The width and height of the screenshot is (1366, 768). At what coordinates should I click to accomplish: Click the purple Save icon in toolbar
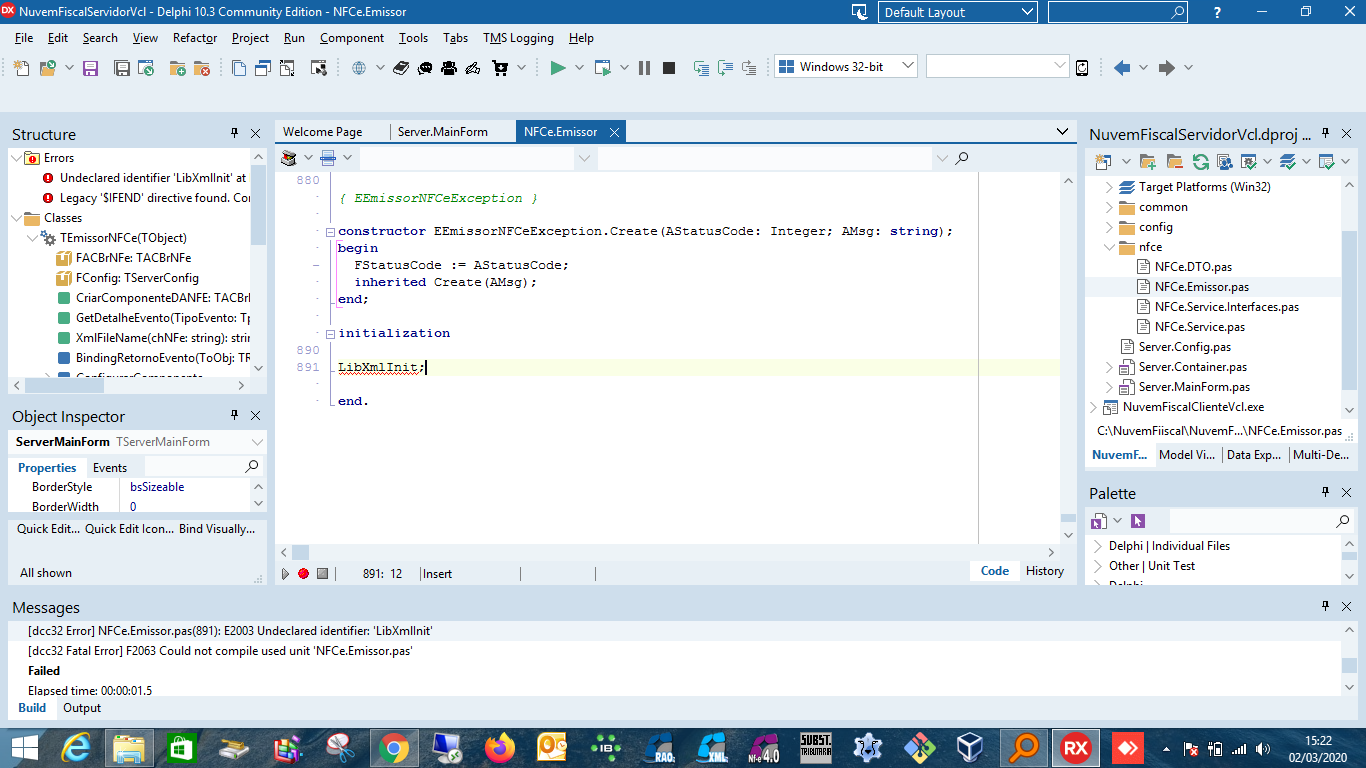(90, 68)
